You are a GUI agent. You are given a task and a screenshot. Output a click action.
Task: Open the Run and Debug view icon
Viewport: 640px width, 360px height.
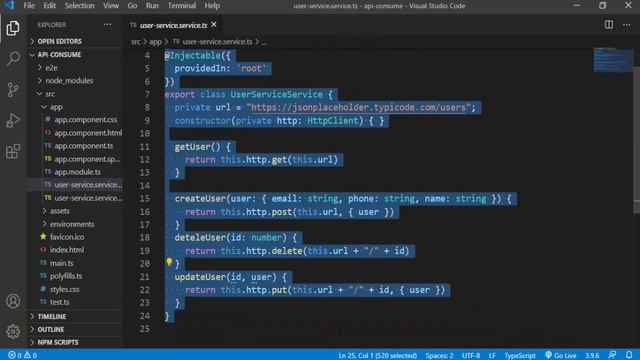coord(13,120)
